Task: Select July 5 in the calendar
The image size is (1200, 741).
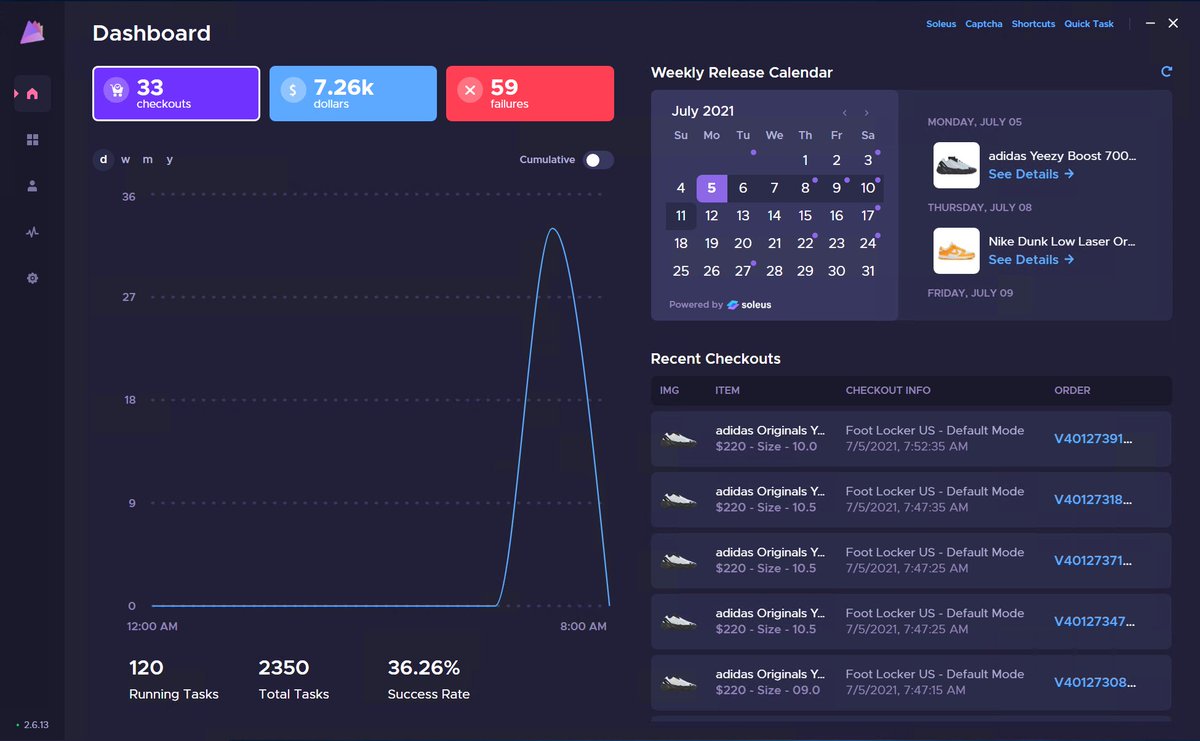Action: 711,188
